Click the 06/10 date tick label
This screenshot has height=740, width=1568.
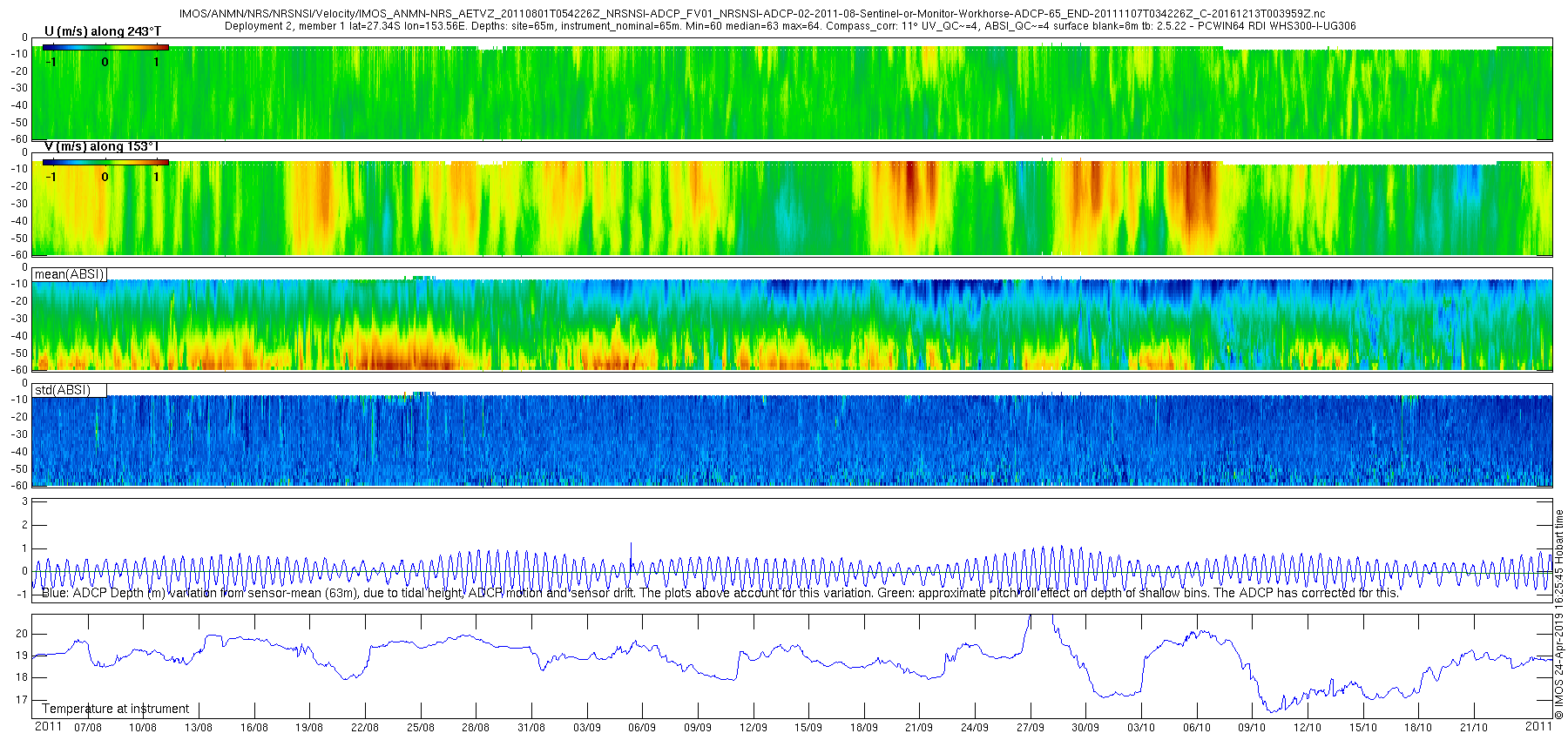[1197, 728]
